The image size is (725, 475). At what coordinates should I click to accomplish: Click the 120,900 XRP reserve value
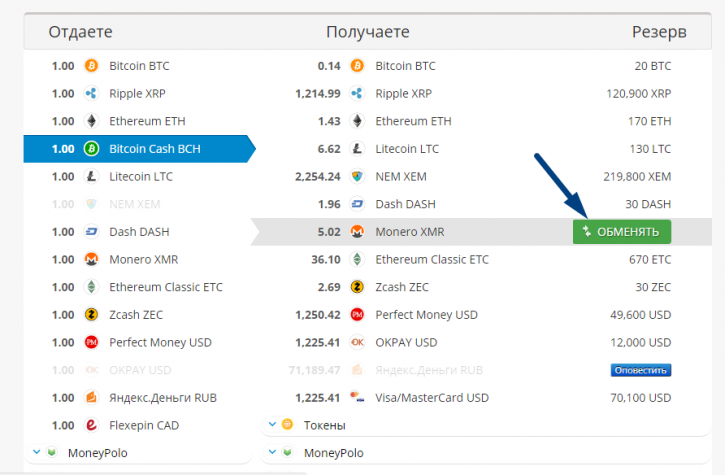click(x=639, y=94)
